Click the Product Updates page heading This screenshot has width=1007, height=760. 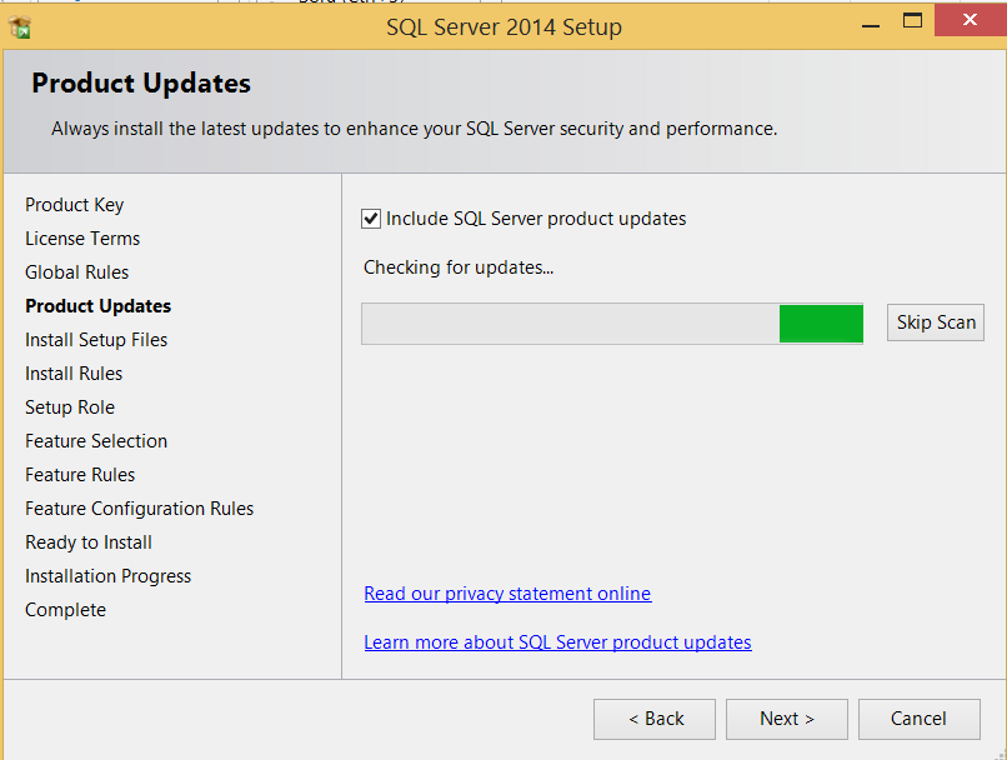point(141,84)
